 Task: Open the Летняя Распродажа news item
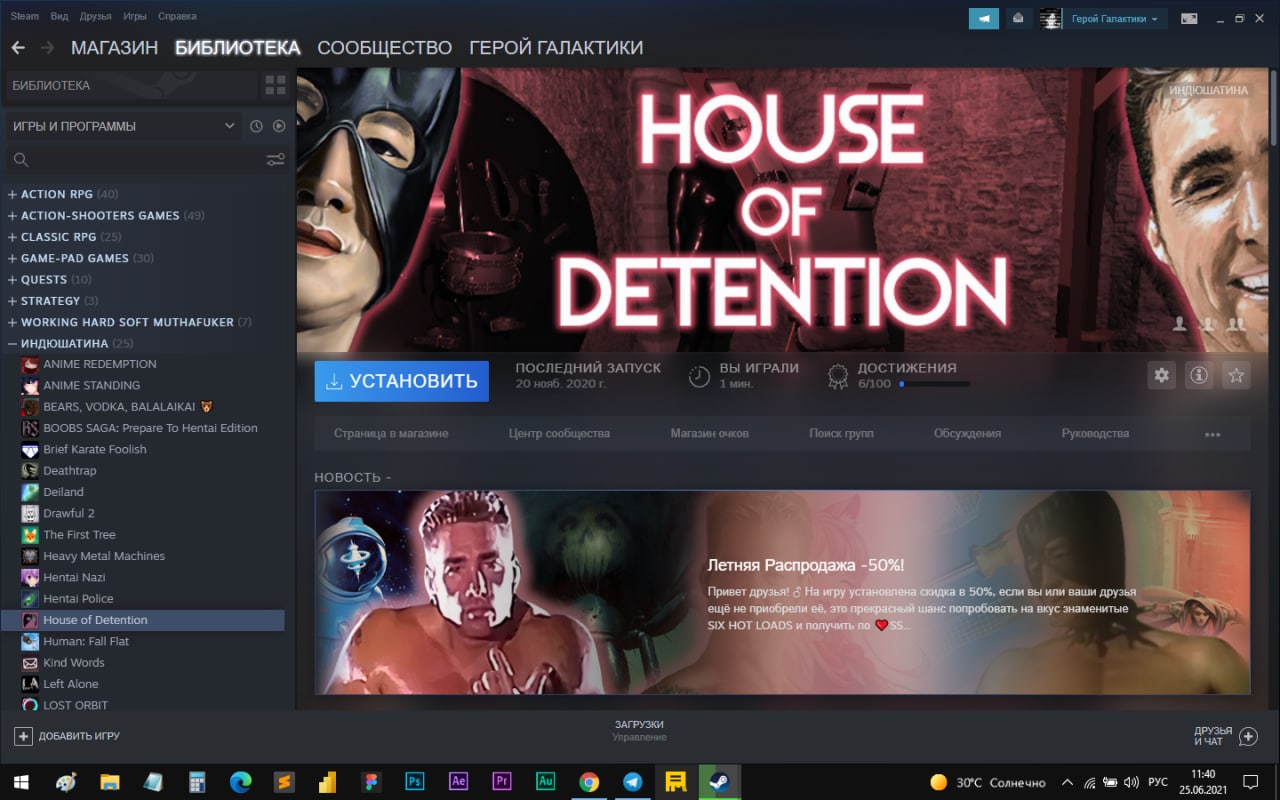click(782, 592)
